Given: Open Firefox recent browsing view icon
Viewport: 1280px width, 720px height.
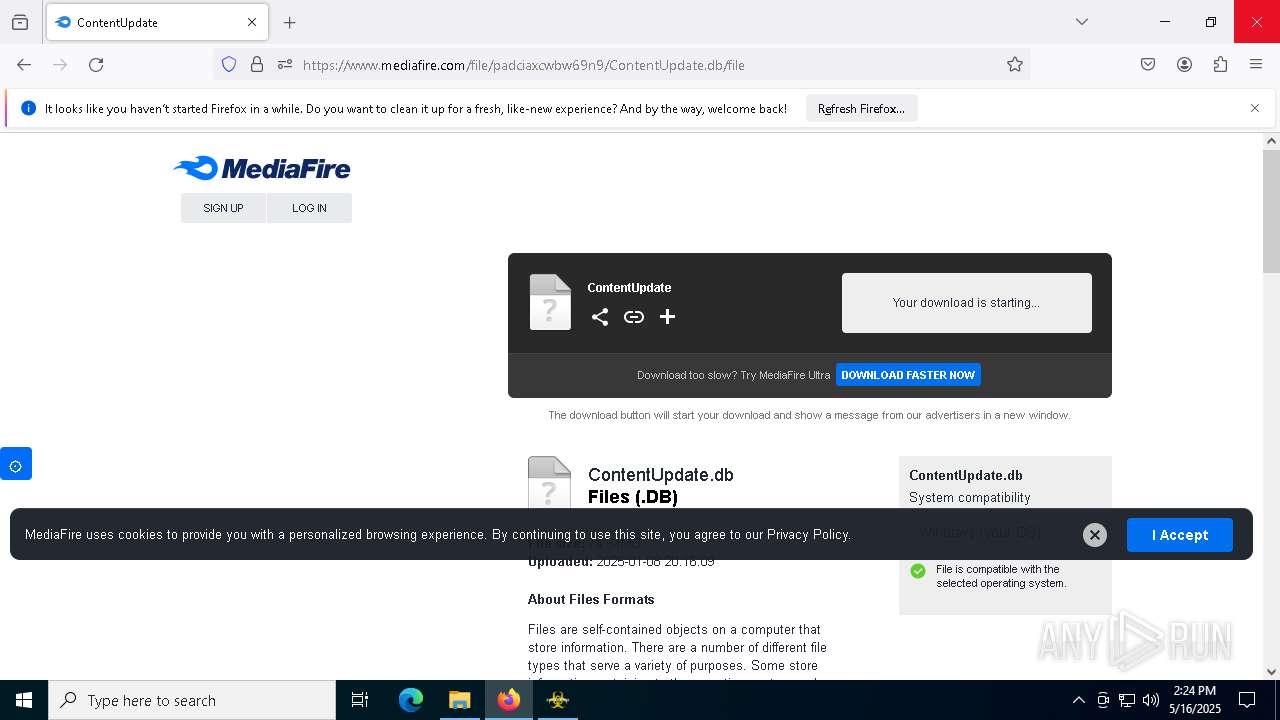Looking at the screenshot, I should click(x=20, y=22).
